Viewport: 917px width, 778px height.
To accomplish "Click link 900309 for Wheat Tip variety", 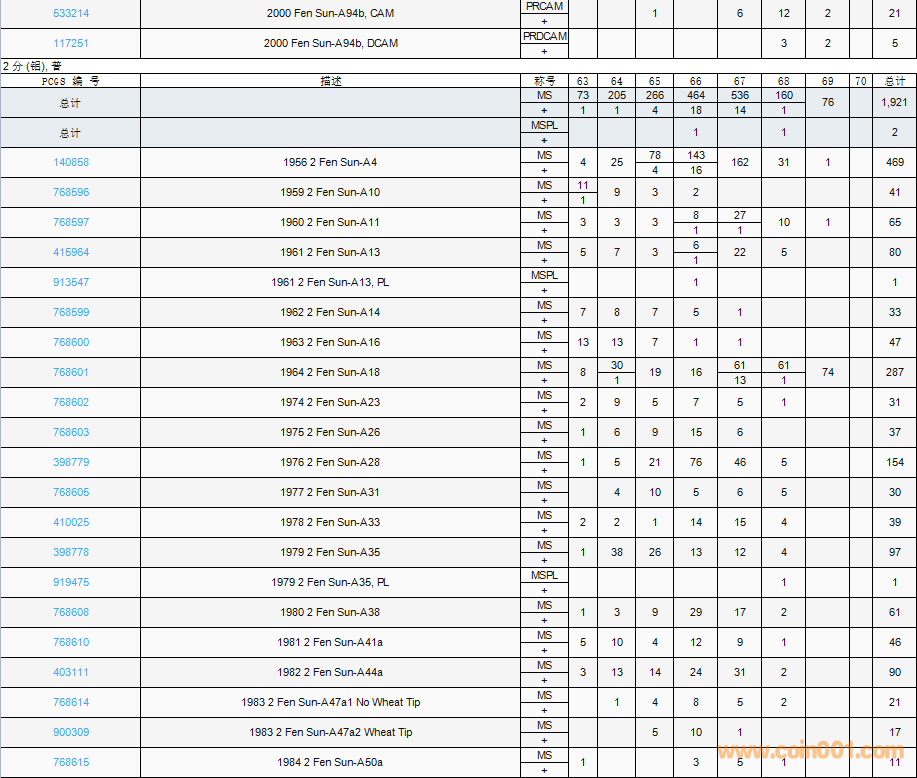I will tap(70, 732).
